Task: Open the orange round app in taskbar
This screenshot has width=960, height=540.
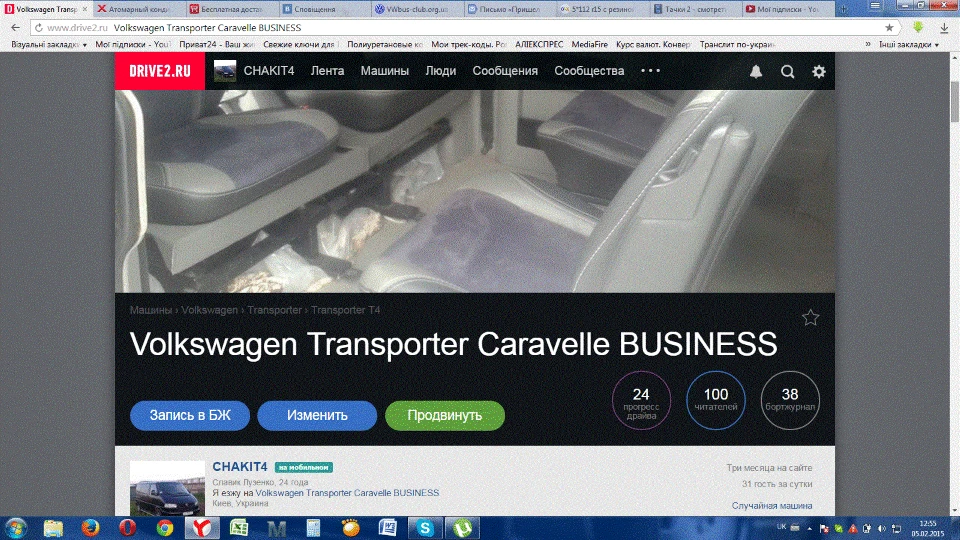Action: pyautogui.click(x=351, y=528)
